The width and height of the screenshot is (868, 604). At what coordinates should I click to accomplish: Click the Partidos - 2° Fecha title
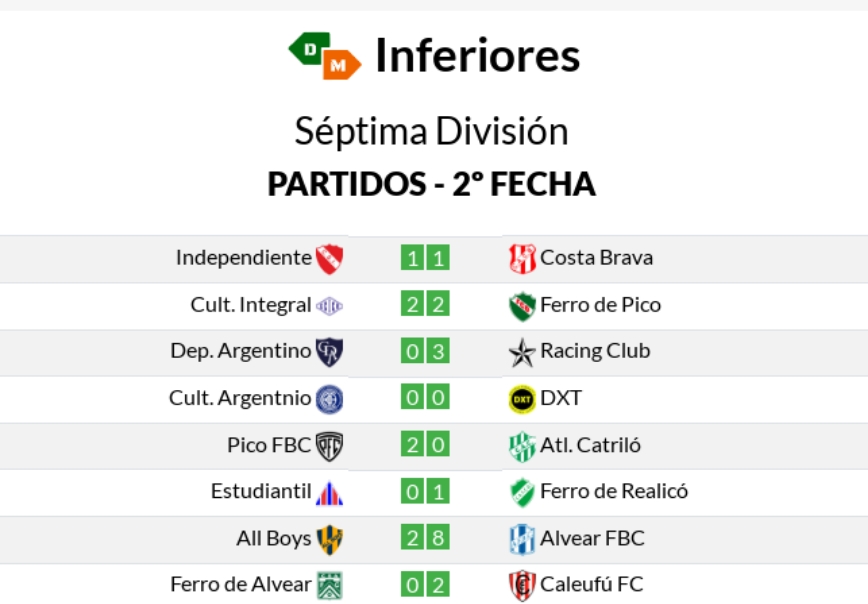click(x=432, y=184)
